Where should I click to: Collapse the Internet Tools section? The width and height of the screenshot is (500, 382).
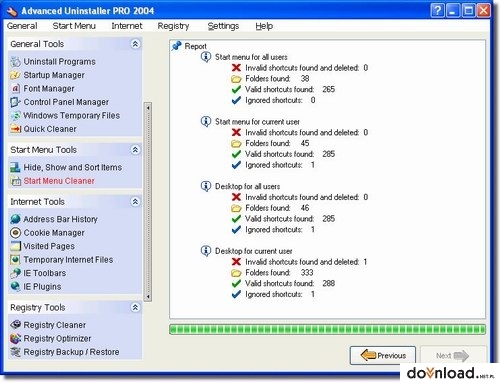pyautogui.click(x=135, y=201)
